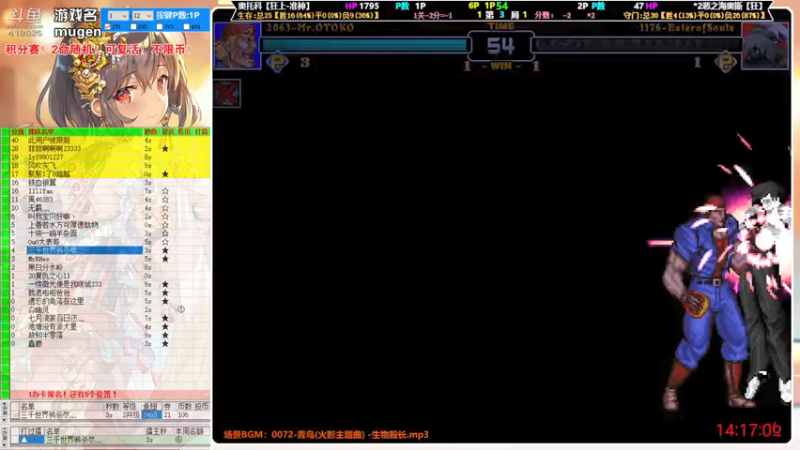Click the scene BGM text line
The image size is (800, 450).
[x=326, y=435]
